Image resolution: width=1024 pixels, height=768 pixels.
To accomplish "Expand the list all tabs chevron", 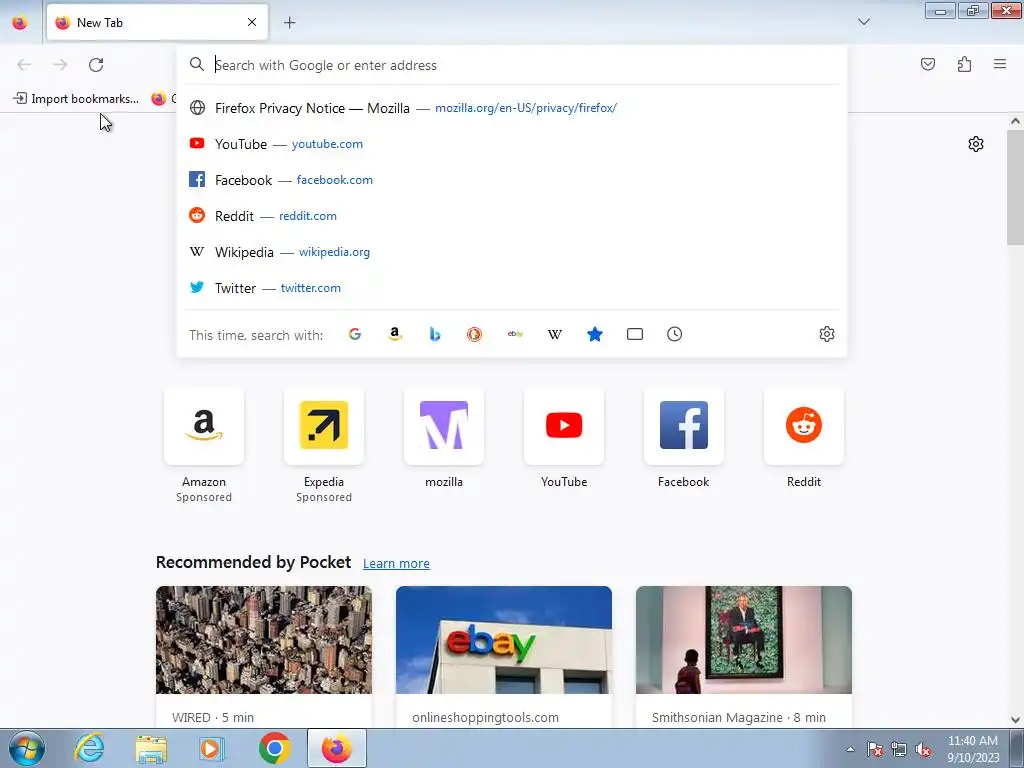I will coord(864,22).
